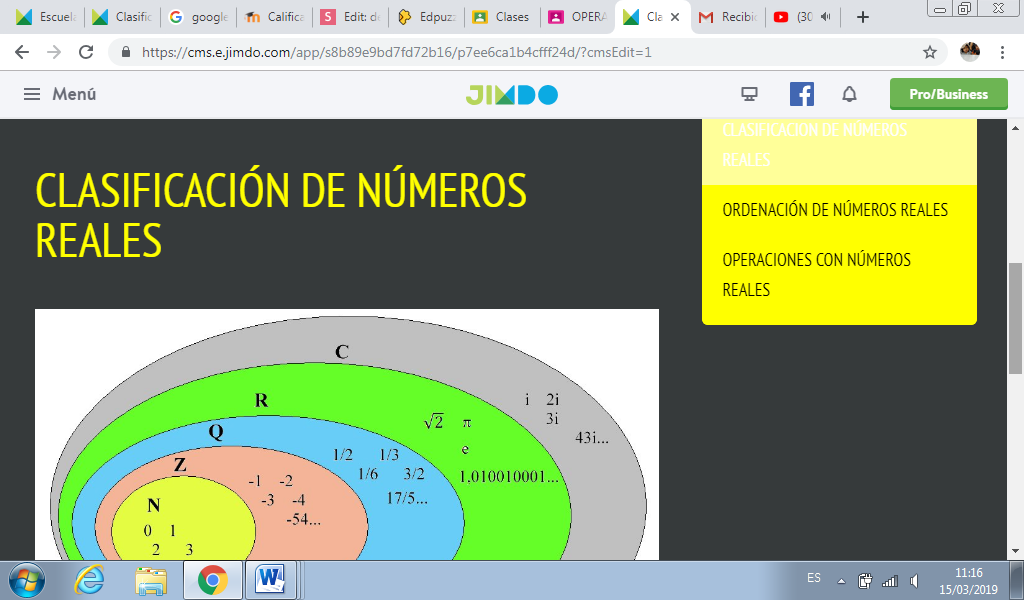Screen dimensions: 1024x600
Task: Switch to the Escuela tab
Action: (x=46, y=17)
